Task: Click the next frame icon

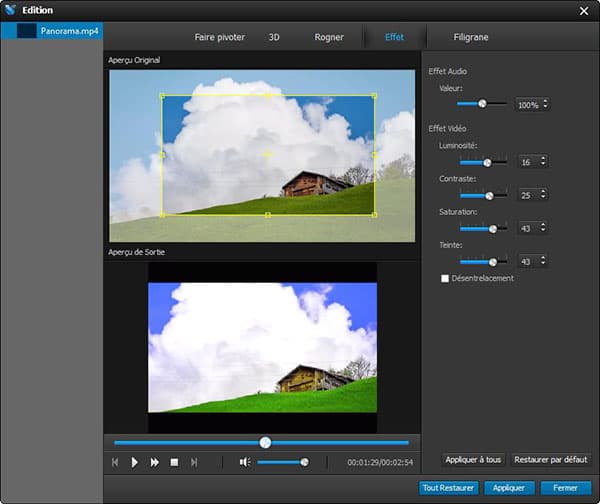Action: [x=194, y=462]
